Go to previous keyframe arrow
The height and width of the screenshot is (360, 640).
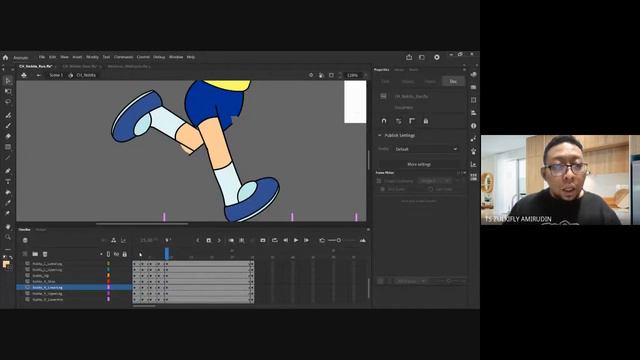click(198, 240)
